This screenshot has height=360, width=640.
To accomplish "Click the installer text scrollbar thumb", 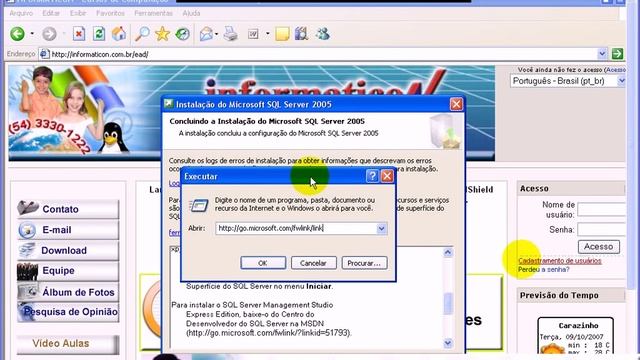I will [x=448, y=303].
